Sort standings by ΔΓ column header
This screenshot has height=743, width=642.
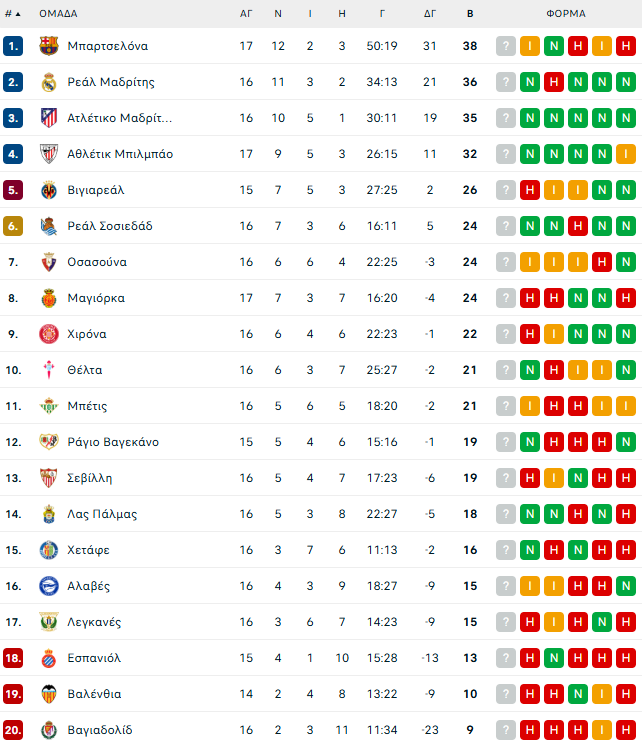(x=430, y=14)
